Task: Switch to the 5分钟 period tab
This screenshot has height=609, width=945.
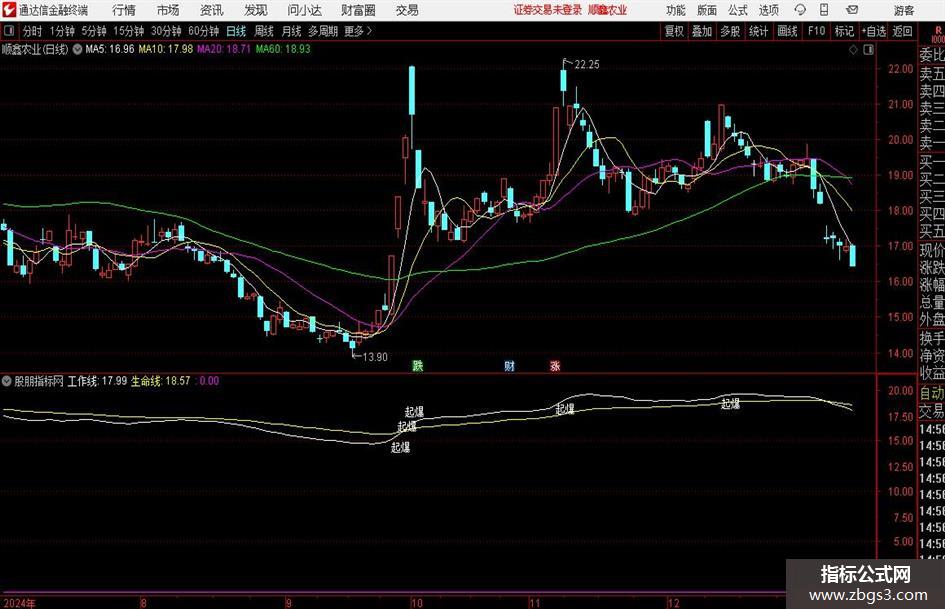Action: [94, 31]
